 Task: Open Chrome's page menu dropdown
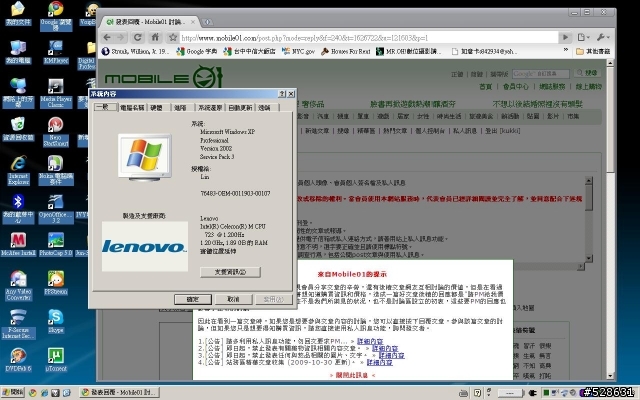pyautogui.click(x=583, y=38)
